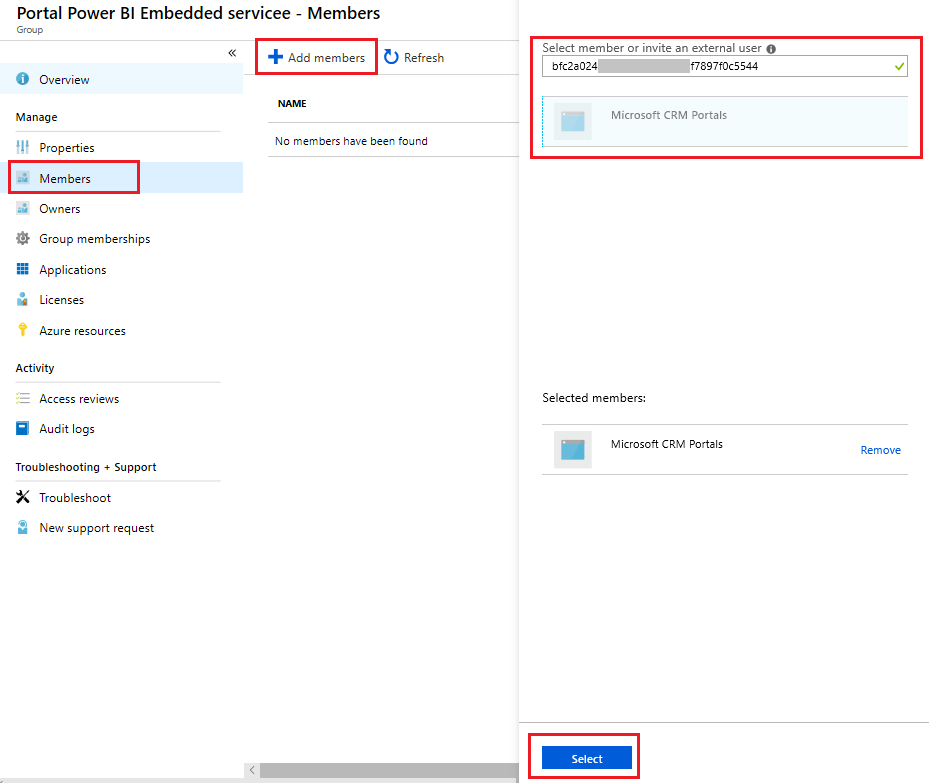Open Properties in Manage section

[x=121, y=147]
